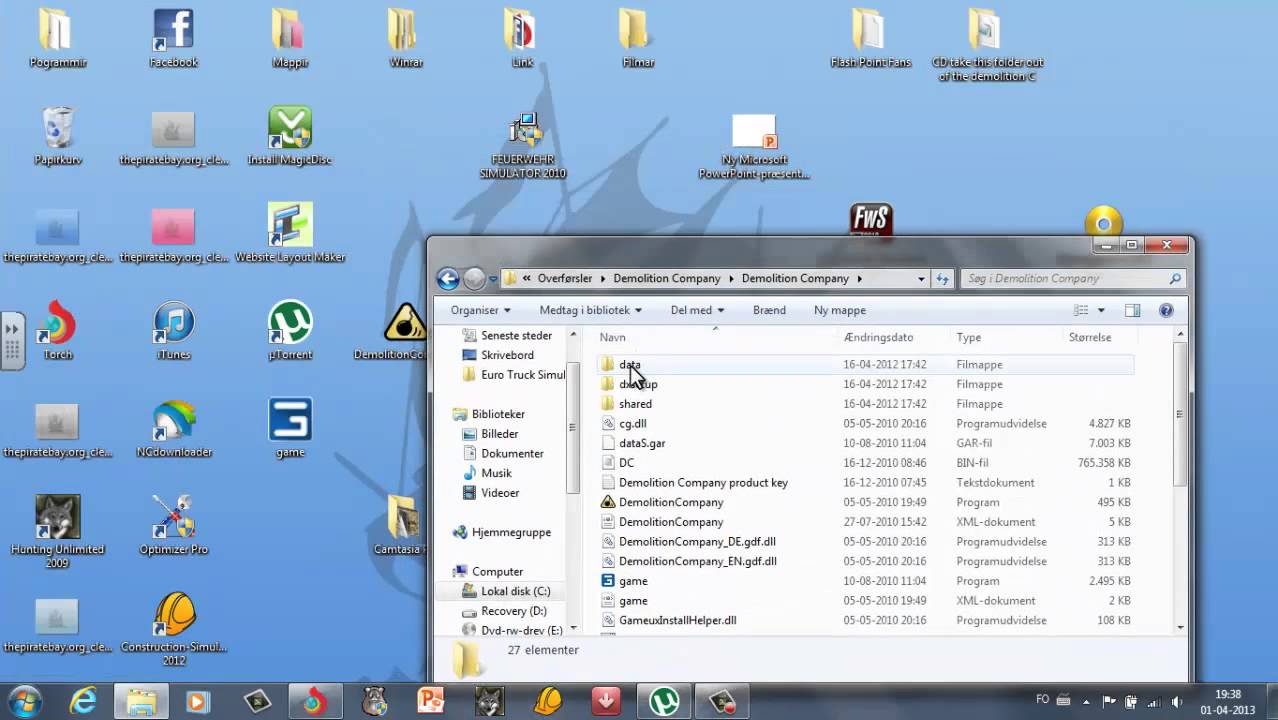The height and width of the screenshot is (720, 1278).
Task: Select Seneste steder in navigation pane
Action: pos(507,335)
